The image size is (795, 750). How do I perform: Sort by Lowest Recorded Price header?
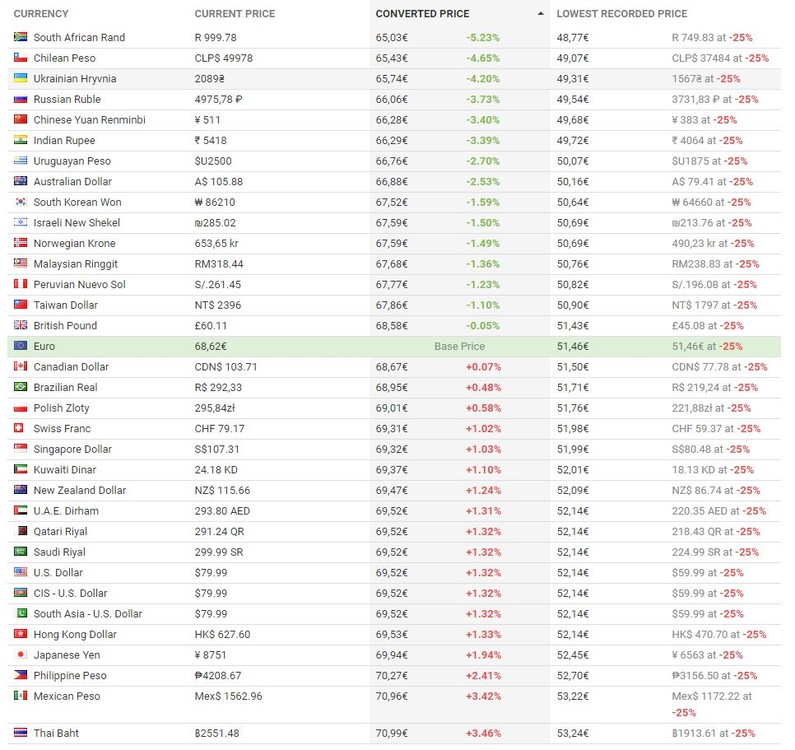point(621,14)
